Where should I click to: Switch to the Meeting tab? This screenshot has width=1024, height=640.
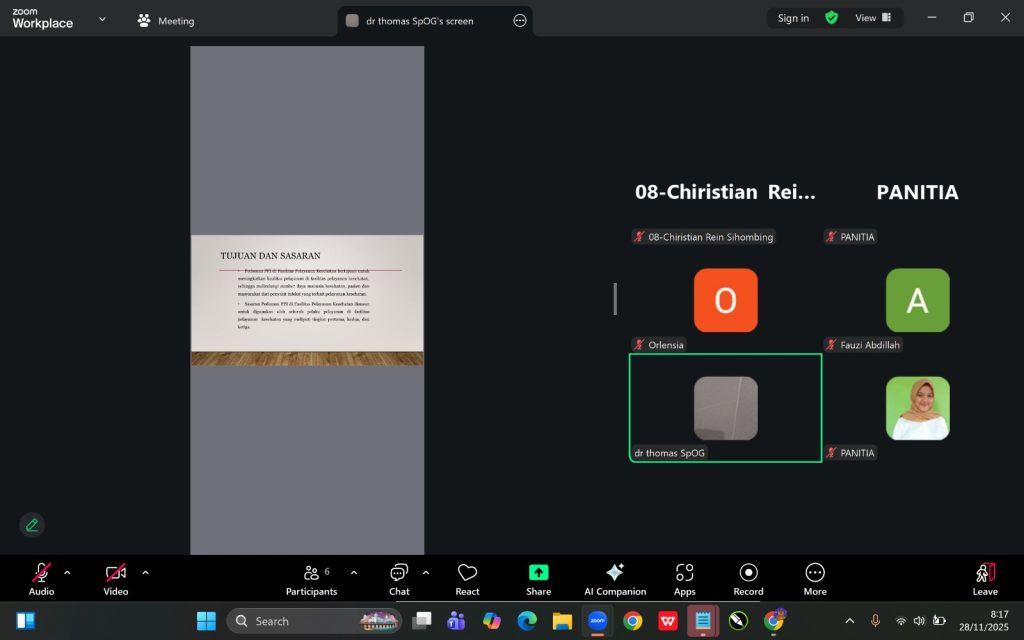click(x=166, y=21)
